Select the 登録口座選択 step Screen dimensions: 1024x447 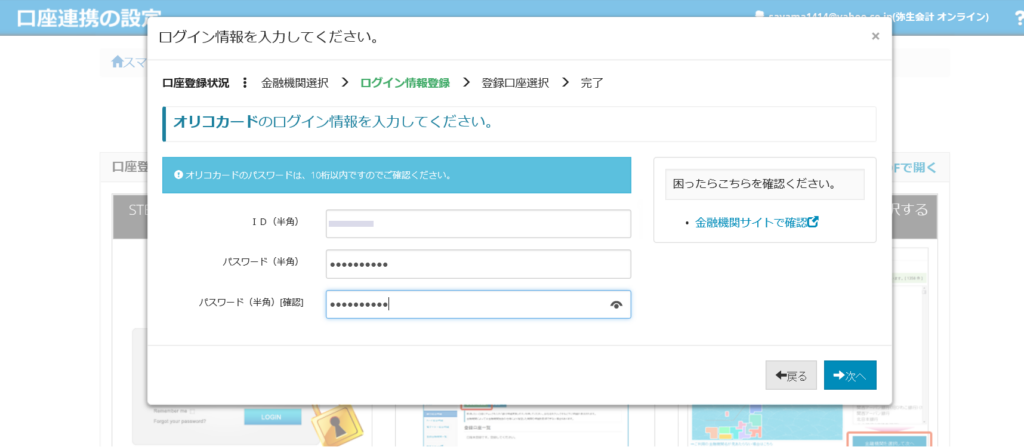point(515,83)
